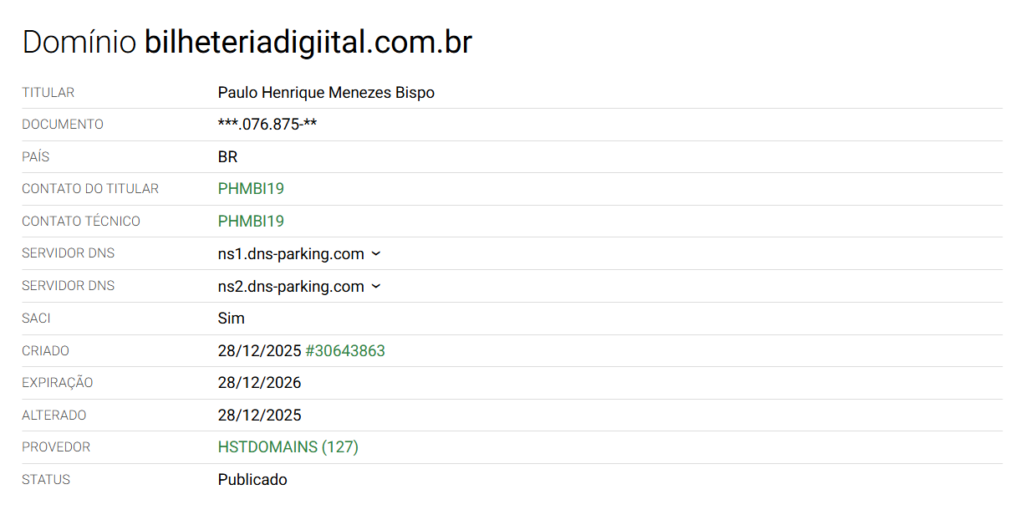Screen dimensions: 1024x510
Task: Click the bilheteriadigiital.com.br domain heading
Action: click(308, 42)
